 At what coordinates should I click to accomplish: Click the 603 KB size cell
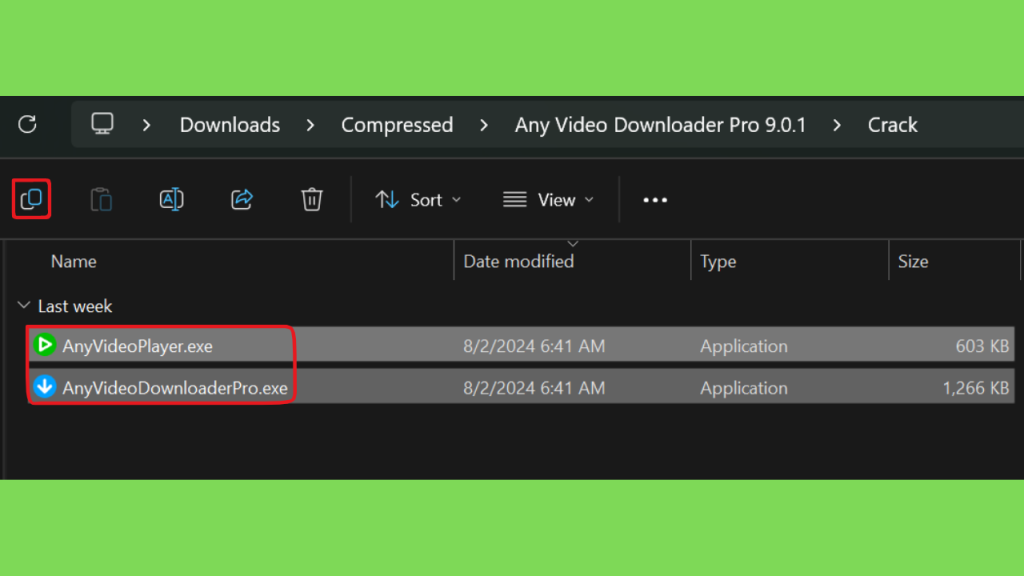[982, 345]
